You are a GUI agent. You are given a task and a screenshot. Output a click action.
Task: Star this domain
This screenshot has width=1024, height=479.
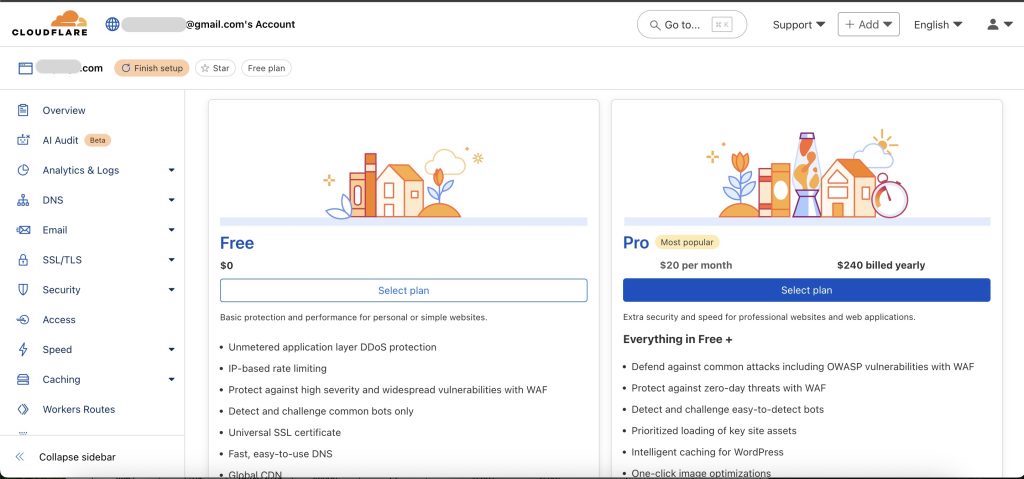pos(215,68)
